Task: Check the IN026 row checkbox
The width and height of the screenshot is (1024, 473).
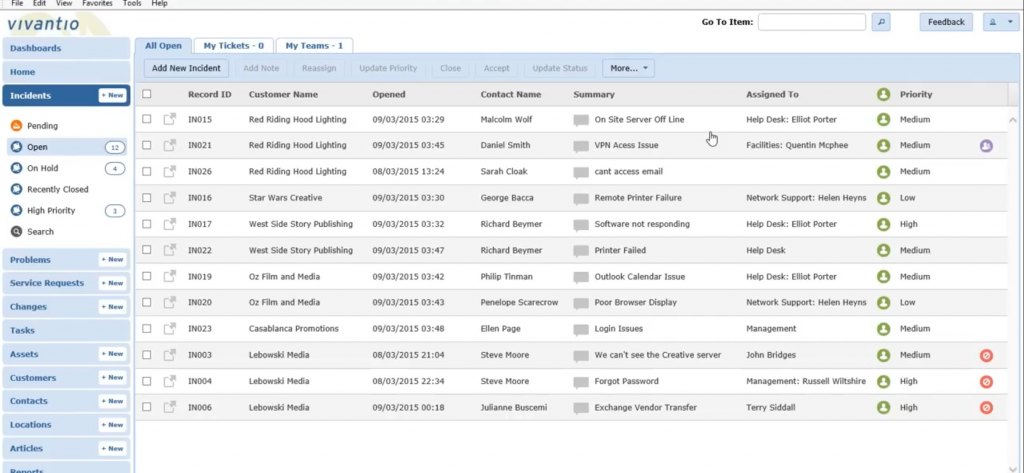Action: [147, 171]
